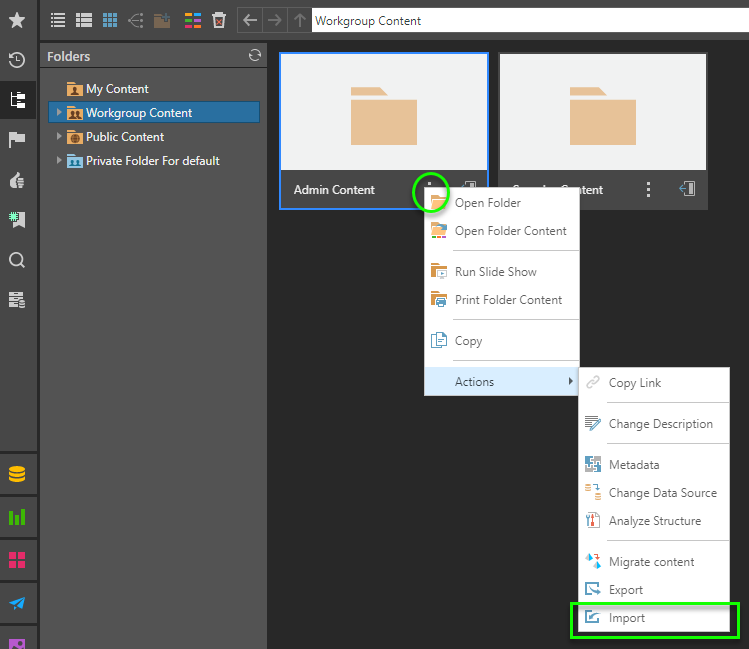This screenshot has width=749, height=649.
Task: Launch the green bar chart Discover module
Action: click(x=17, y=517)
